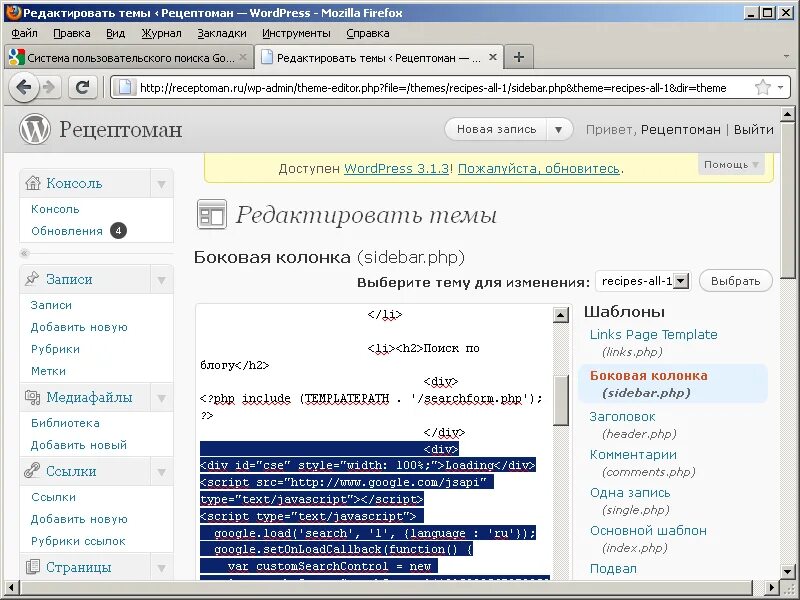The height and width of the screenshot is (600, 800).
Task: Click the page vertical scrollbar thumb
Action: pos(788,201)
